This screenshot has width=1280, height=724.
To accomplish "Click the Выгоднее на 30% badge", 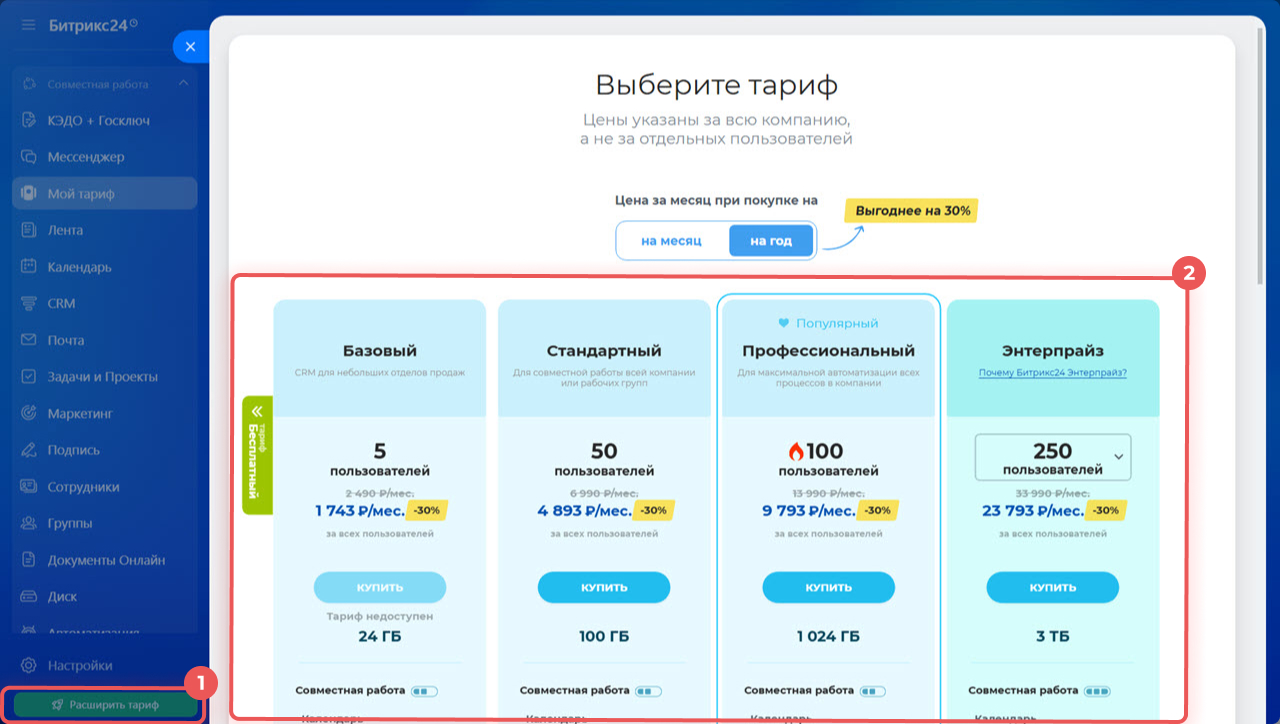I will point(912,211).
